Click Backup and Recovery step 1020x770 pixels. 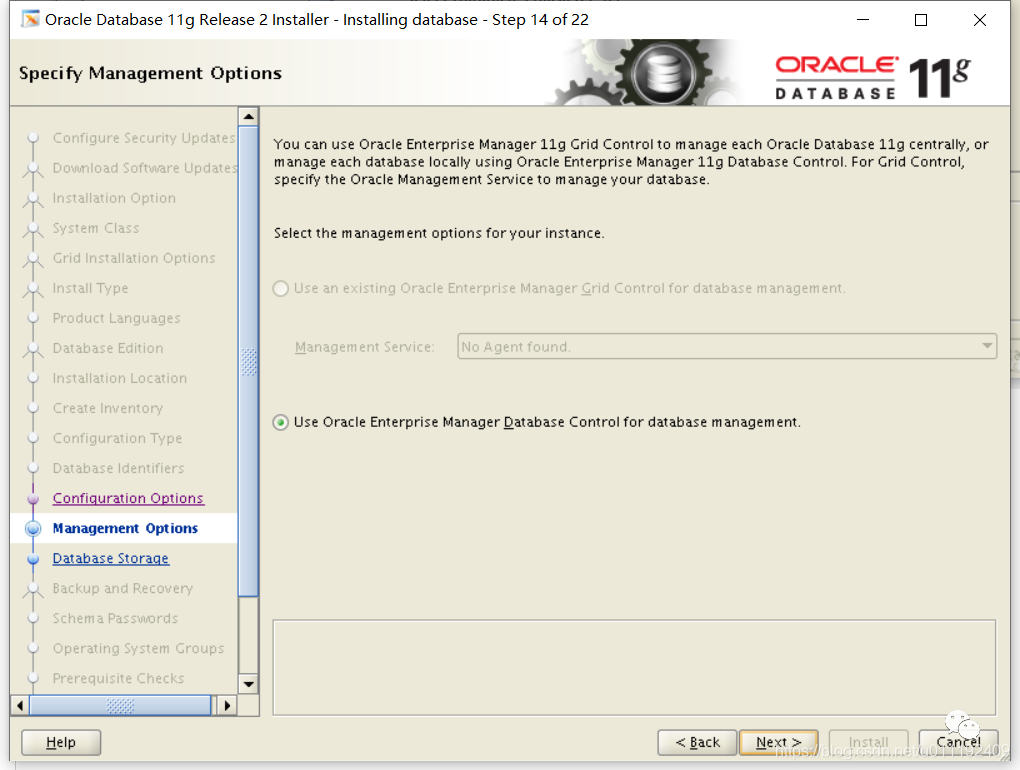point(123,588)
